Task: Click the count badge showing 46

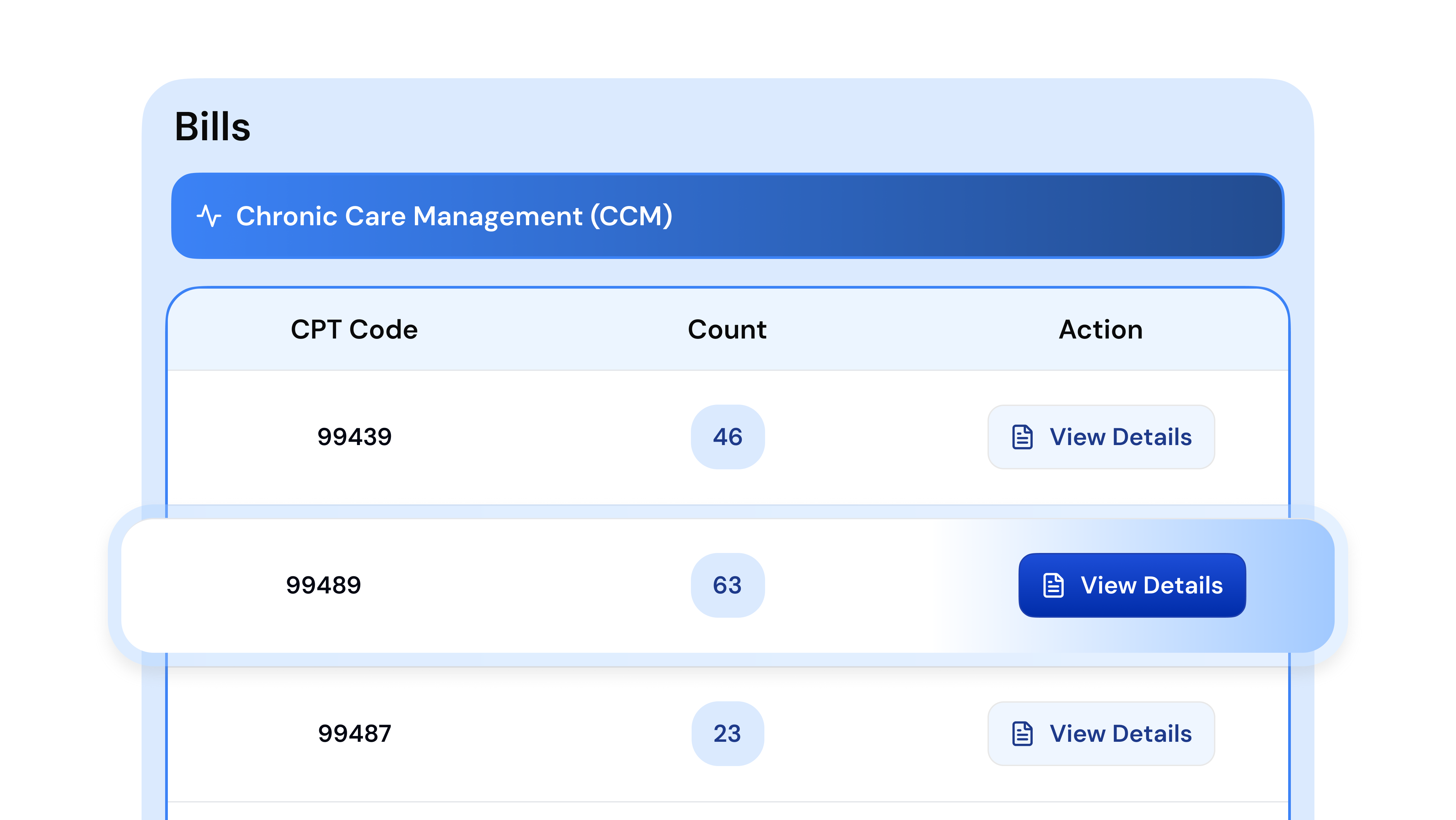Action: [x=727, y=437]
